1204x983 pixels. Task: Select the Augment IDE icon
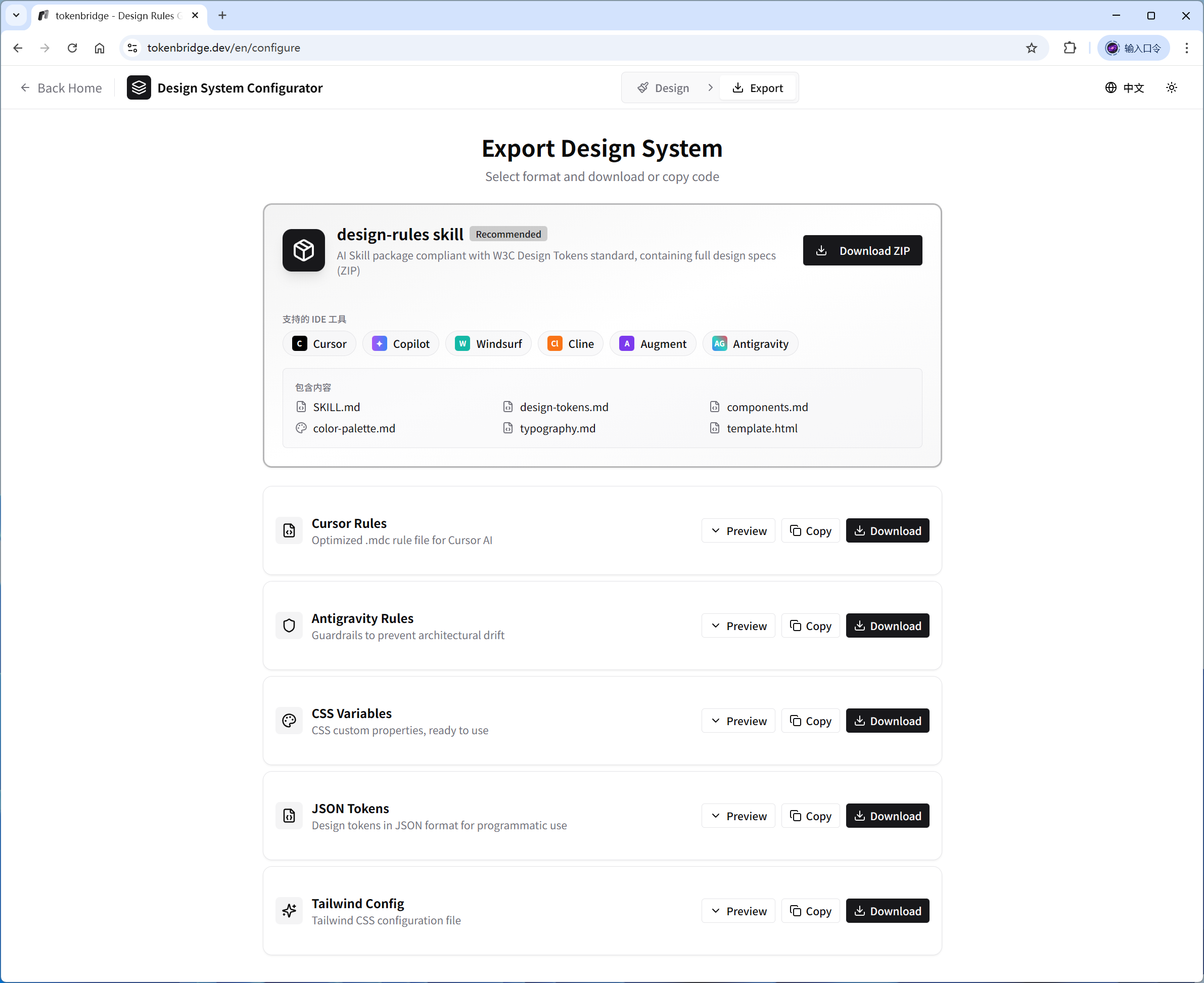tap(627, 344)
